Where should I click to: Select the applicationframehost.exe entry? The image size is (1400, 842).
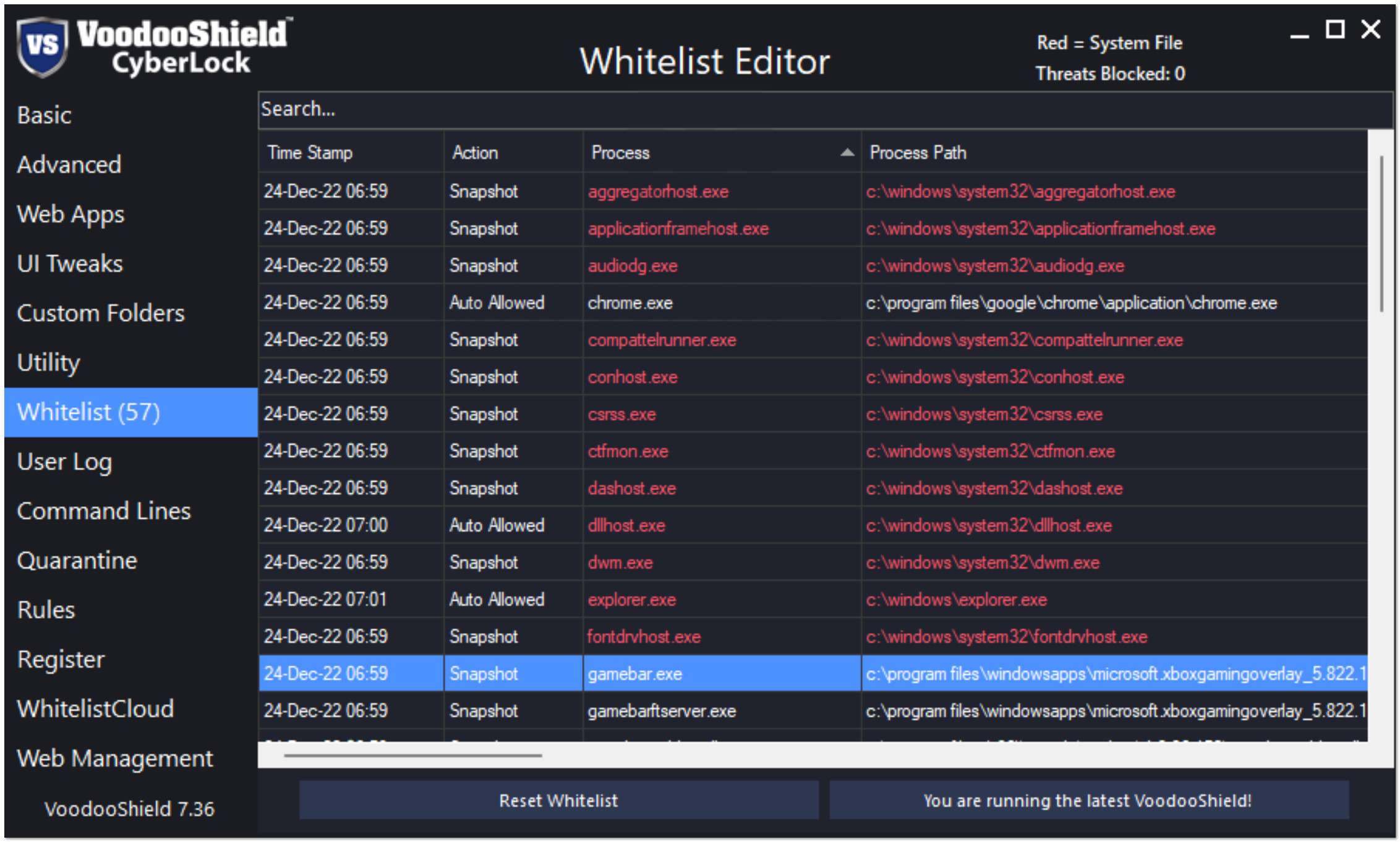[x=813, y=228]
